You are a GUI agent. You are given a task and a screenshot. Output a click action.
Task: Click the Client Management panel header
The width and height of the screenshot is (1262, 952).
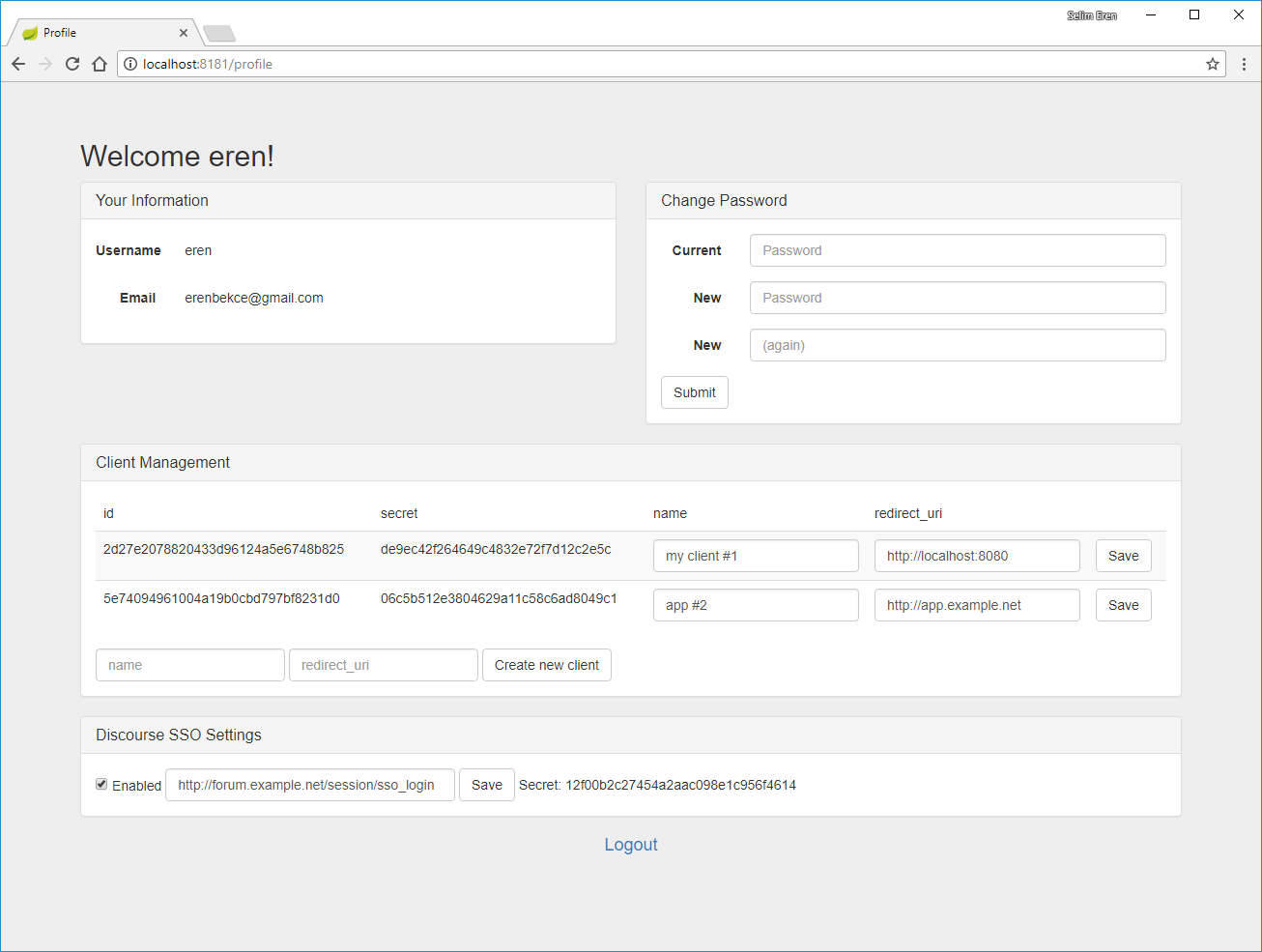coord(631,463)
